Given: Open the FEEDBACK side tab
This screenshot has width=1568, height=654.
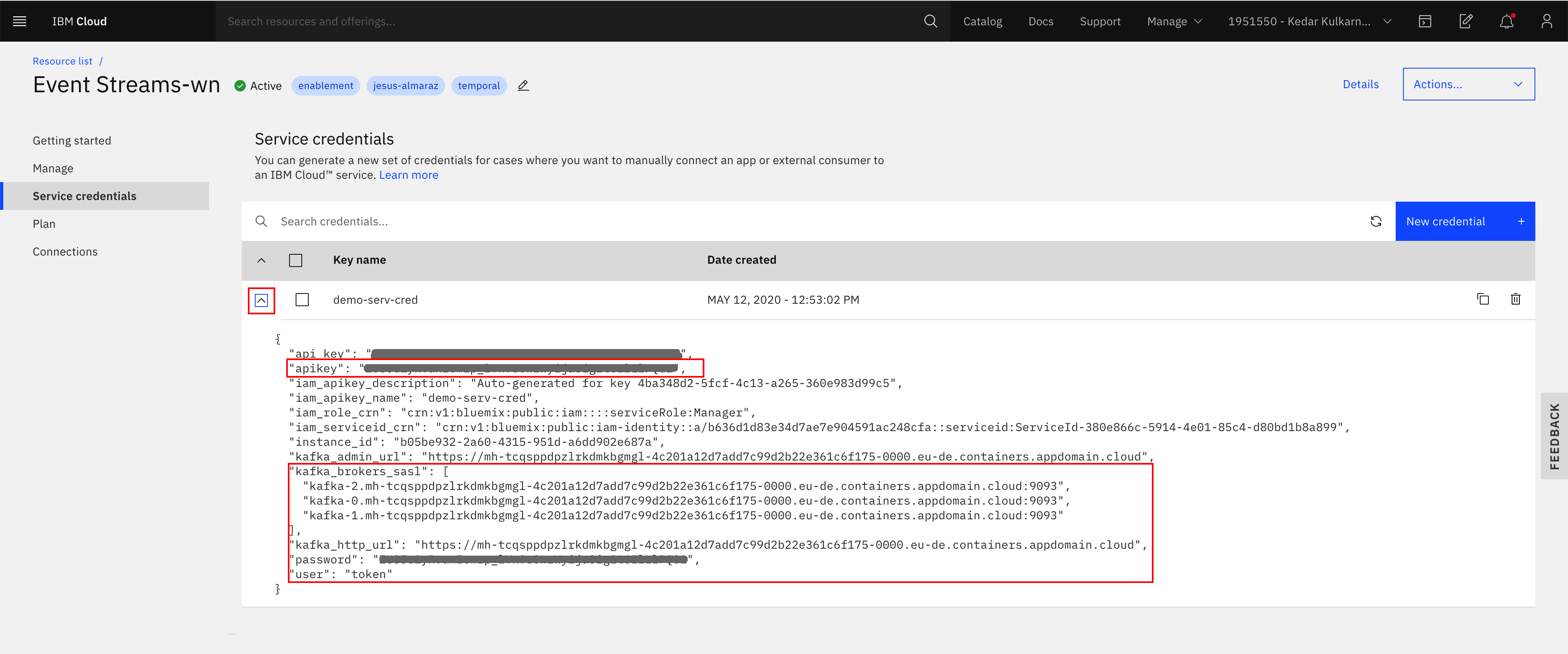Looking at the screenshot, I should pyautogui.click(x=1554, y=436).
